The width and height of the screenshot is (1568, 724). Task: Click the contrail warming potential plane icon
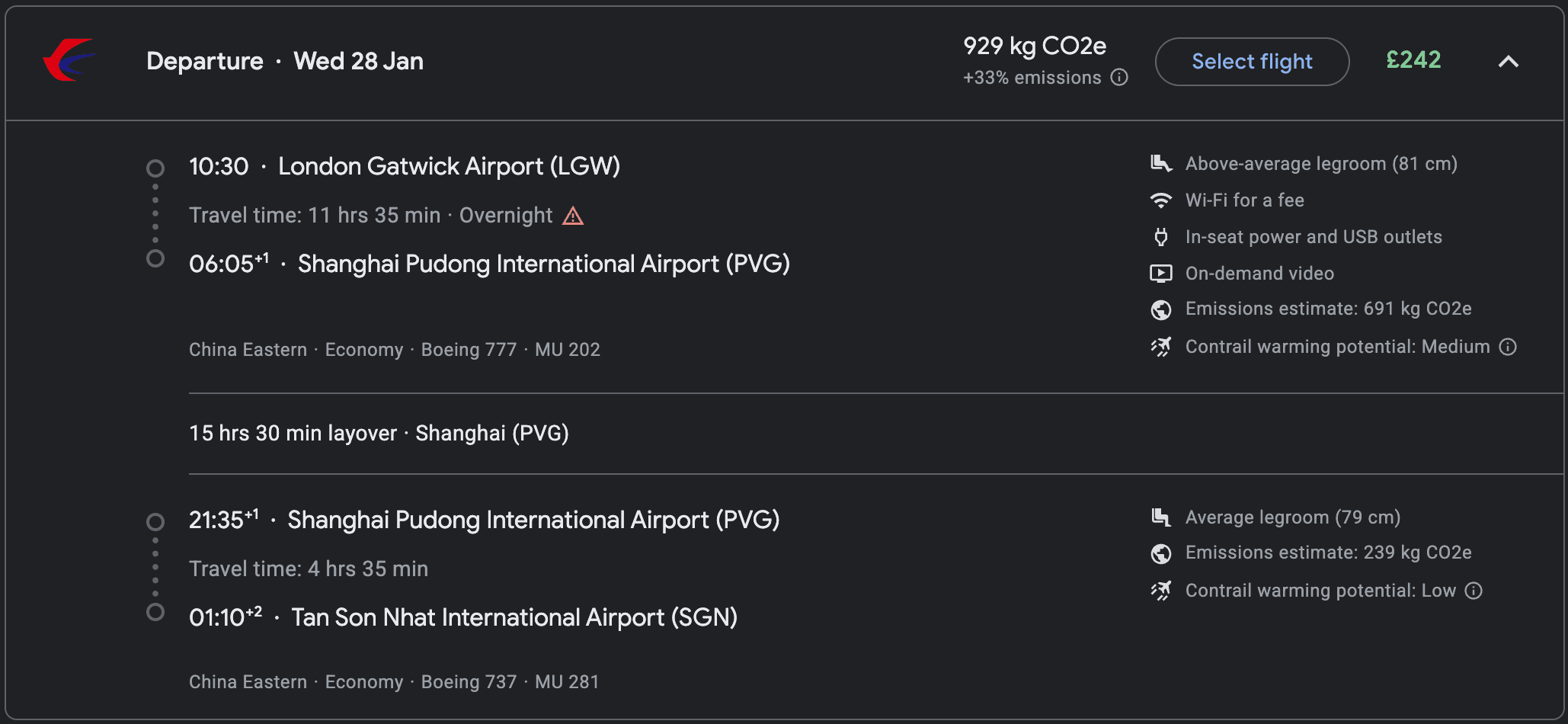[1160, 347]
